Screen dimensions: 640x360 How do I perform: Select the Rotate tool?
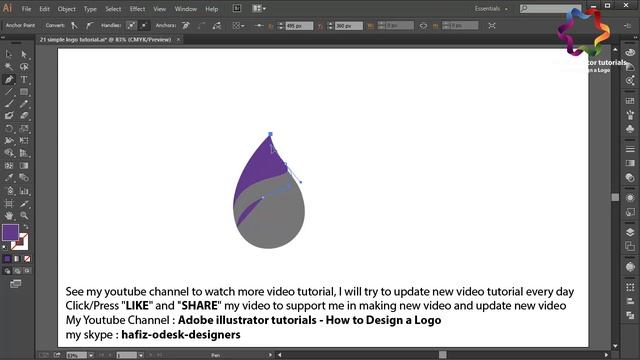click(9, 129)
